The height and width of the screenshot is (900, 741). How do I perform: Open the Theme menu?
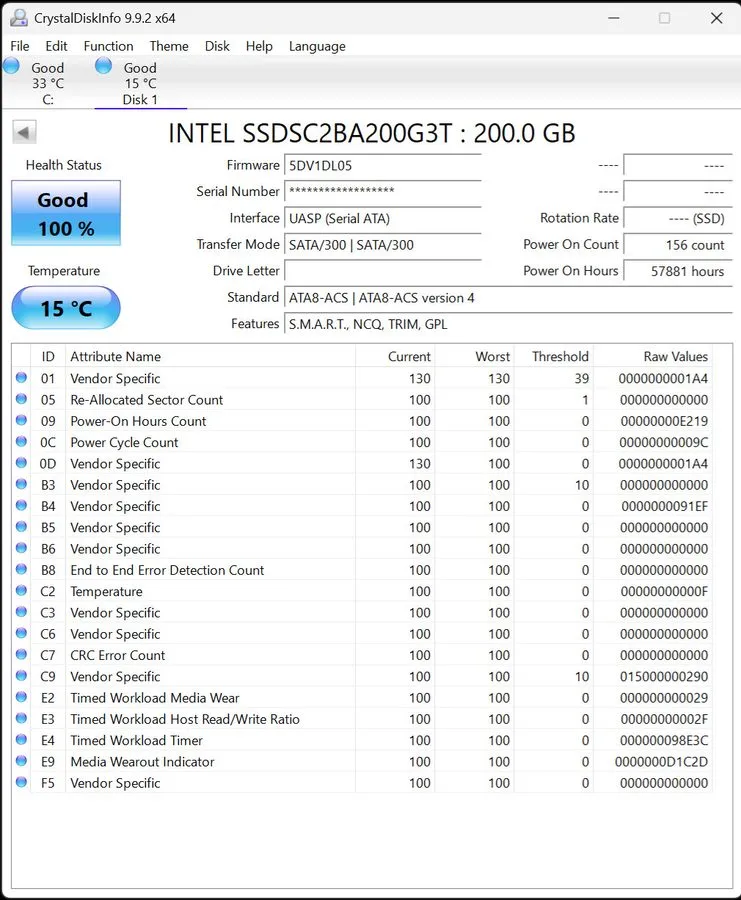coord(169,46)
